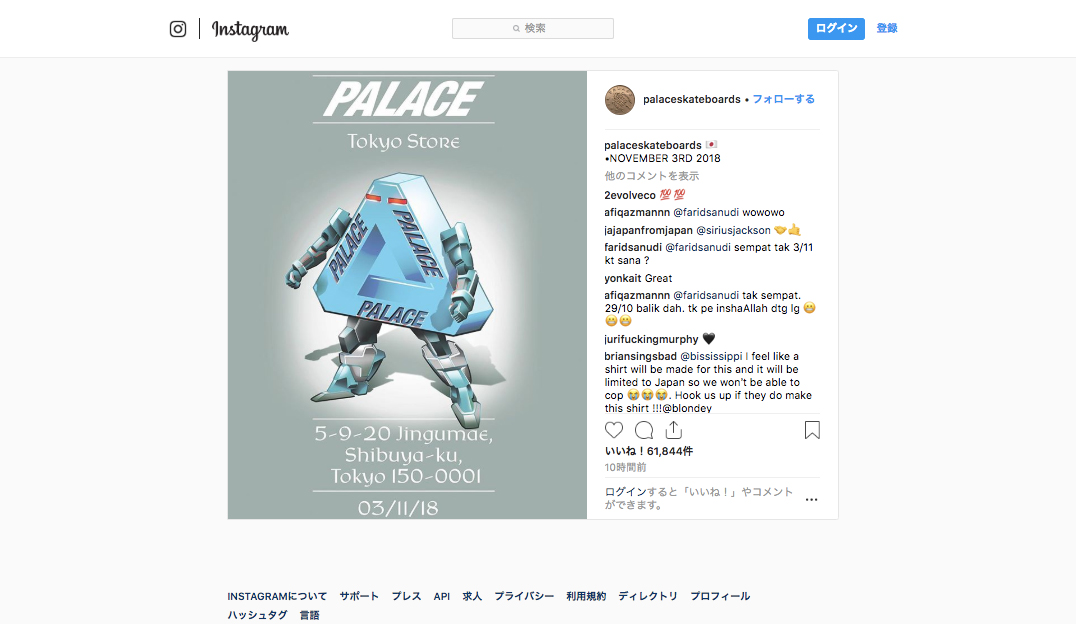1076x624 pixels.
Task: Open the 言語 language selector in footer
Action: coord(309,615)
